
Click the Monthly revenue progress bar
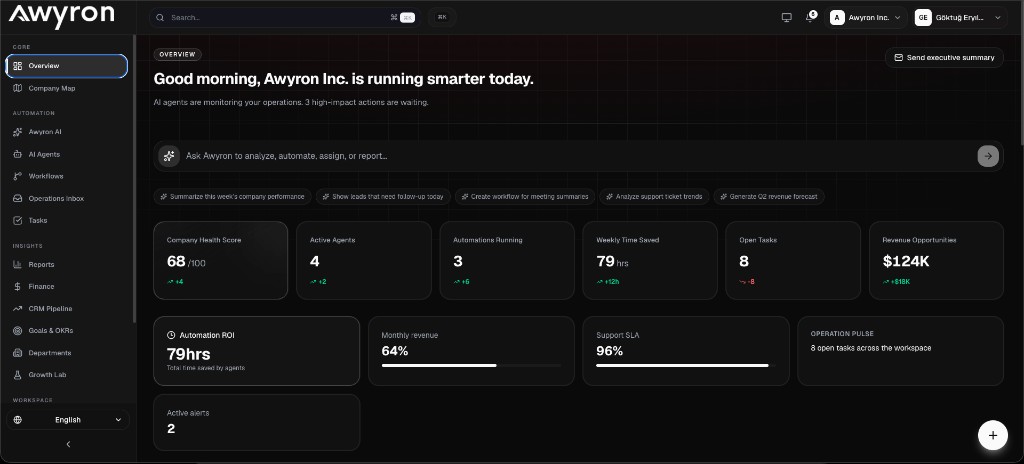(x=471, y=365)
